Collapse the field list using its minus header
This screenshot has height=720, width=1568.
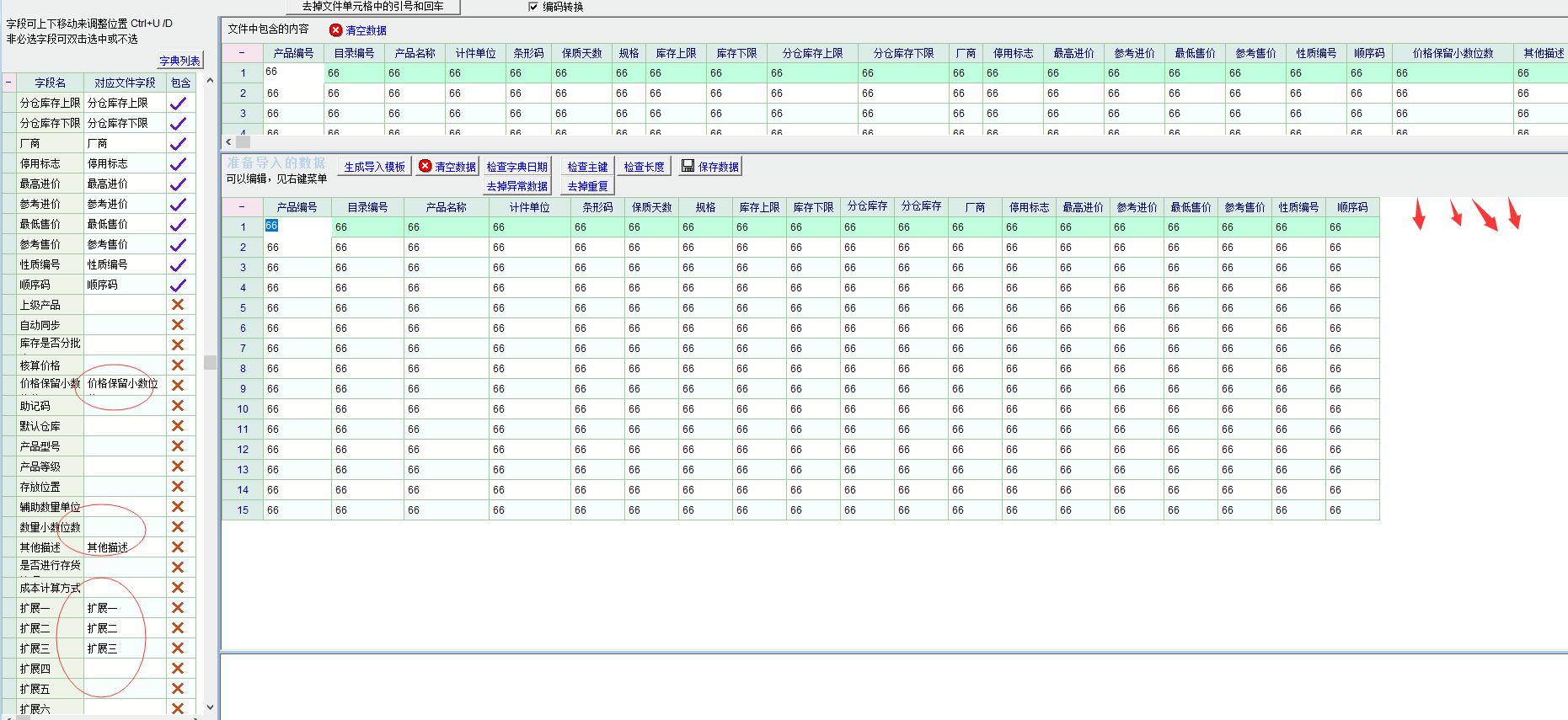click(x=9, y=83)
